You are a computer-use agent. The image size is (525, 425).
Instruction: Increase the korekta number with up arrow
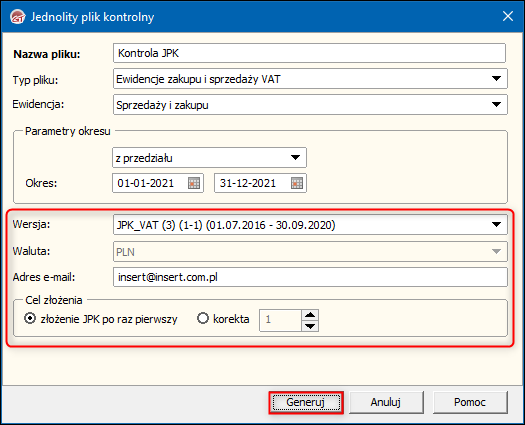click(310, 315)
